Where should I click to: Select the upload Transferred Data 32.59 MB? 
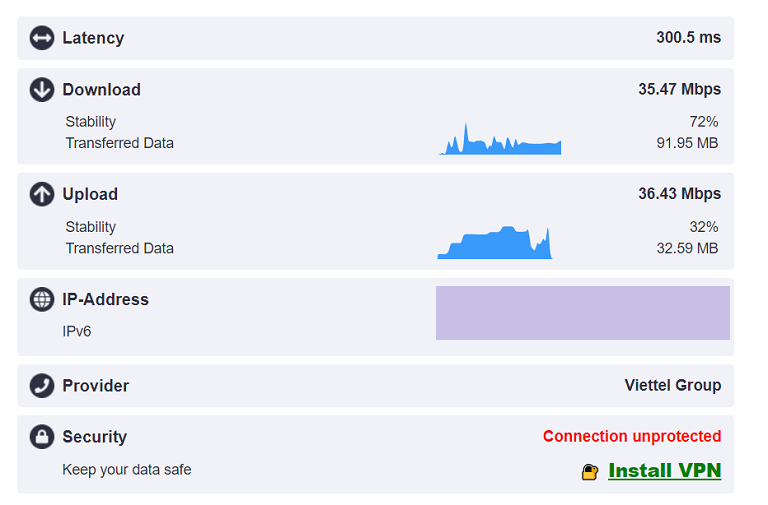click(x=687, y=248)
